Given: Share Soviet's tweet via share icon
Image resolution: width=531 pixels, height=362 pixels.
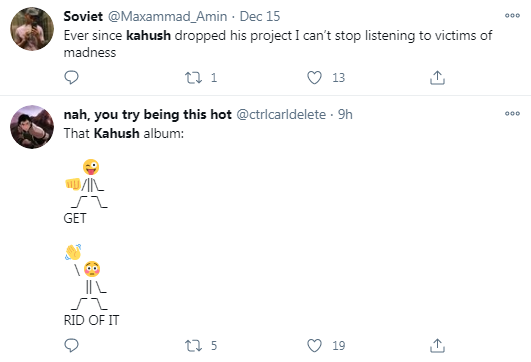Looking at the screenshot, I should [437, 78].
